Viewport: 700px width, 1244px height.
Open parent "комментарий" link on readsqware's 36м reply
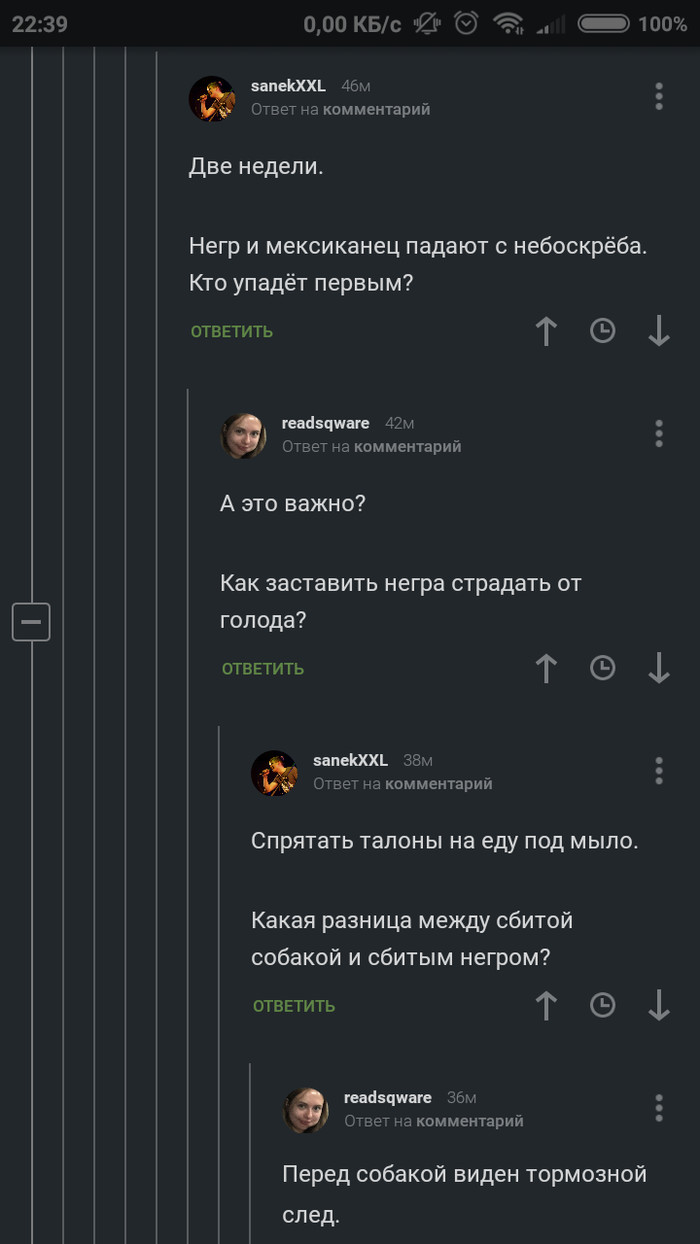coord(469,1121)
